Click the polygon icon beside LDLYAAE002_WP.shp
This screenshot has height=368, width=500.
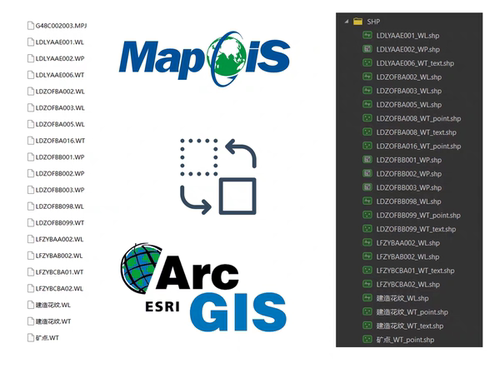pyautogui.click(x=367, y=49)
